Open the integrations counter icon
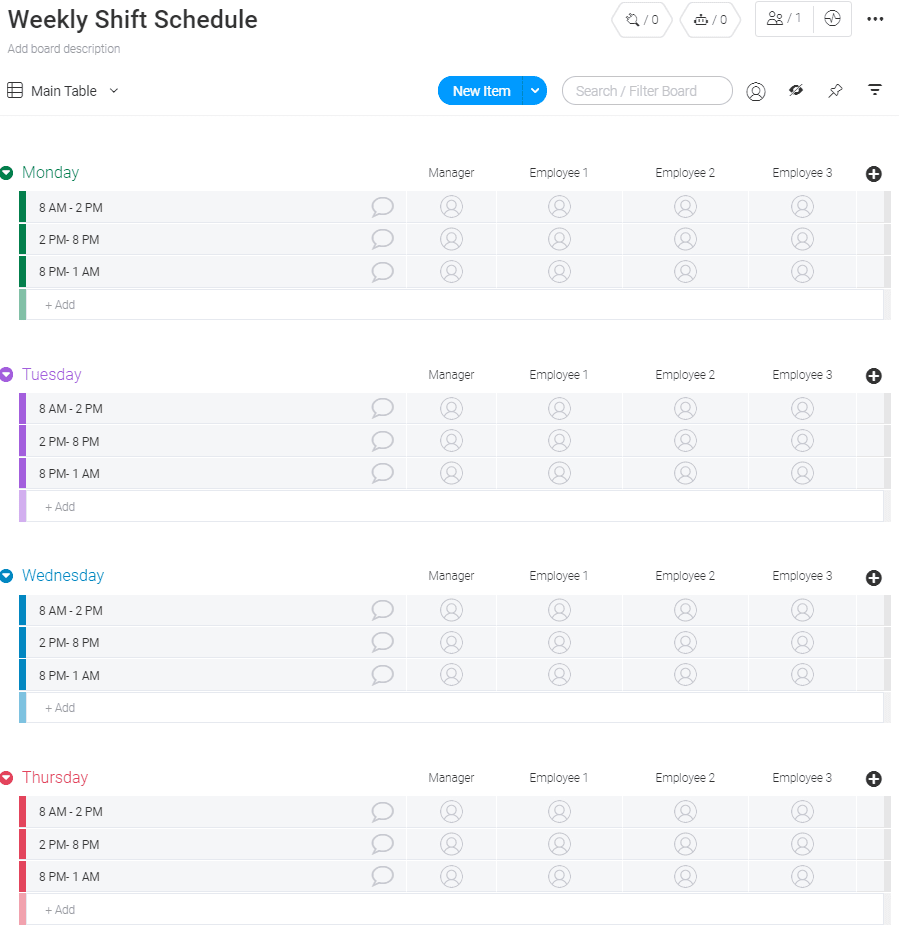Screen dimensions: 899x926 [641, 19]
